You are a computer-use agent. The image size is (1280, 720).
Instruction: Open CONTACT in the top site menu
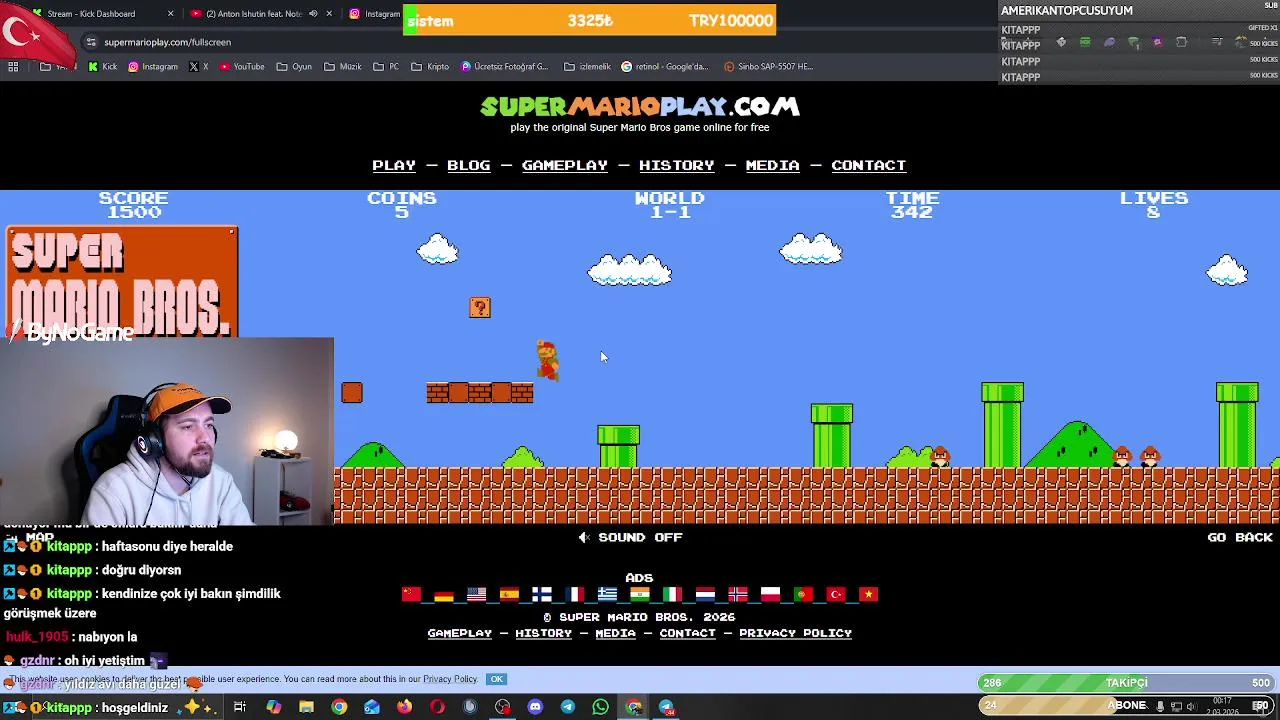tap(869, 166)
